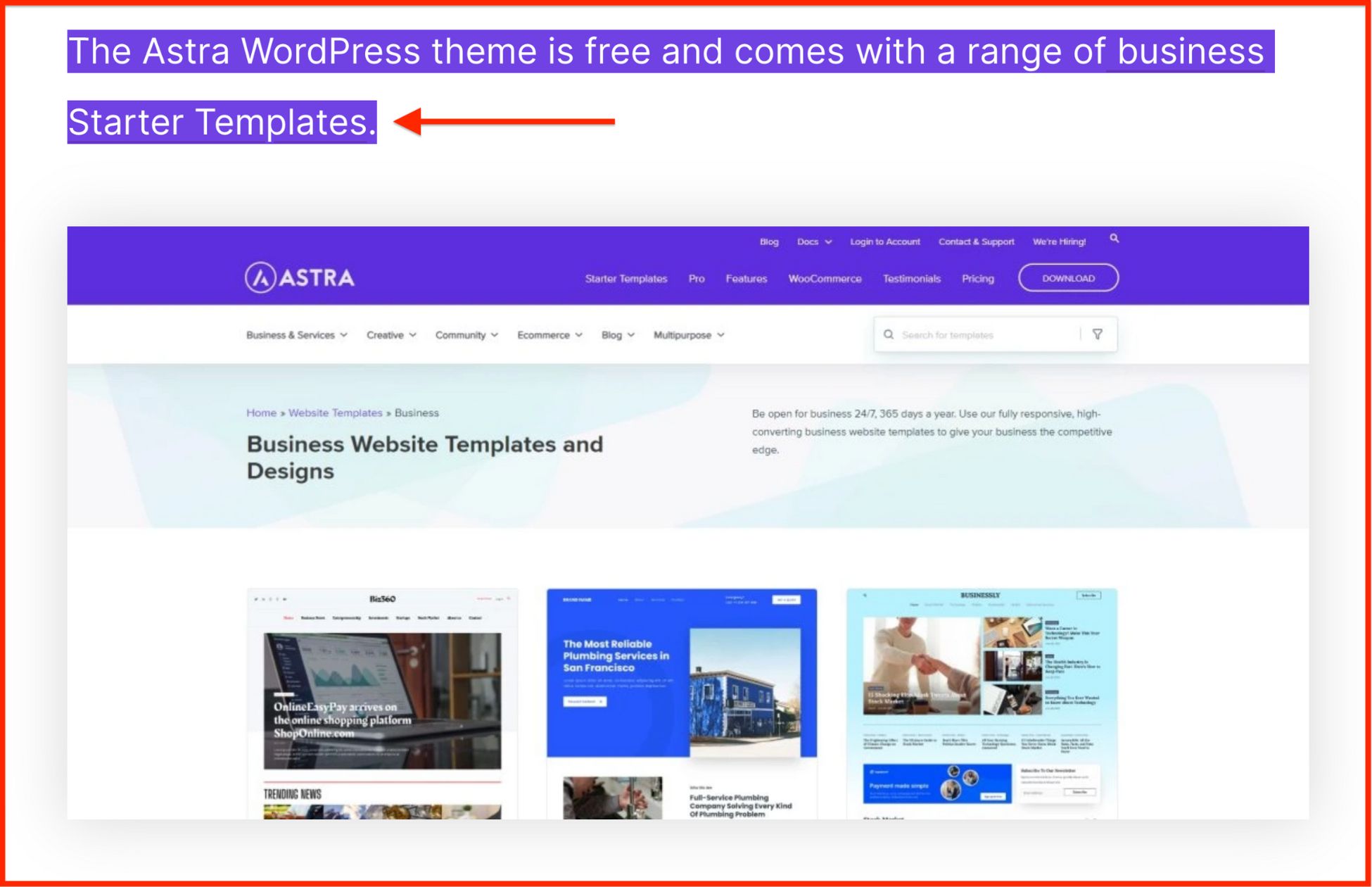Open the Features menu item
The image size is (1372, 887).
click(747, 279)
